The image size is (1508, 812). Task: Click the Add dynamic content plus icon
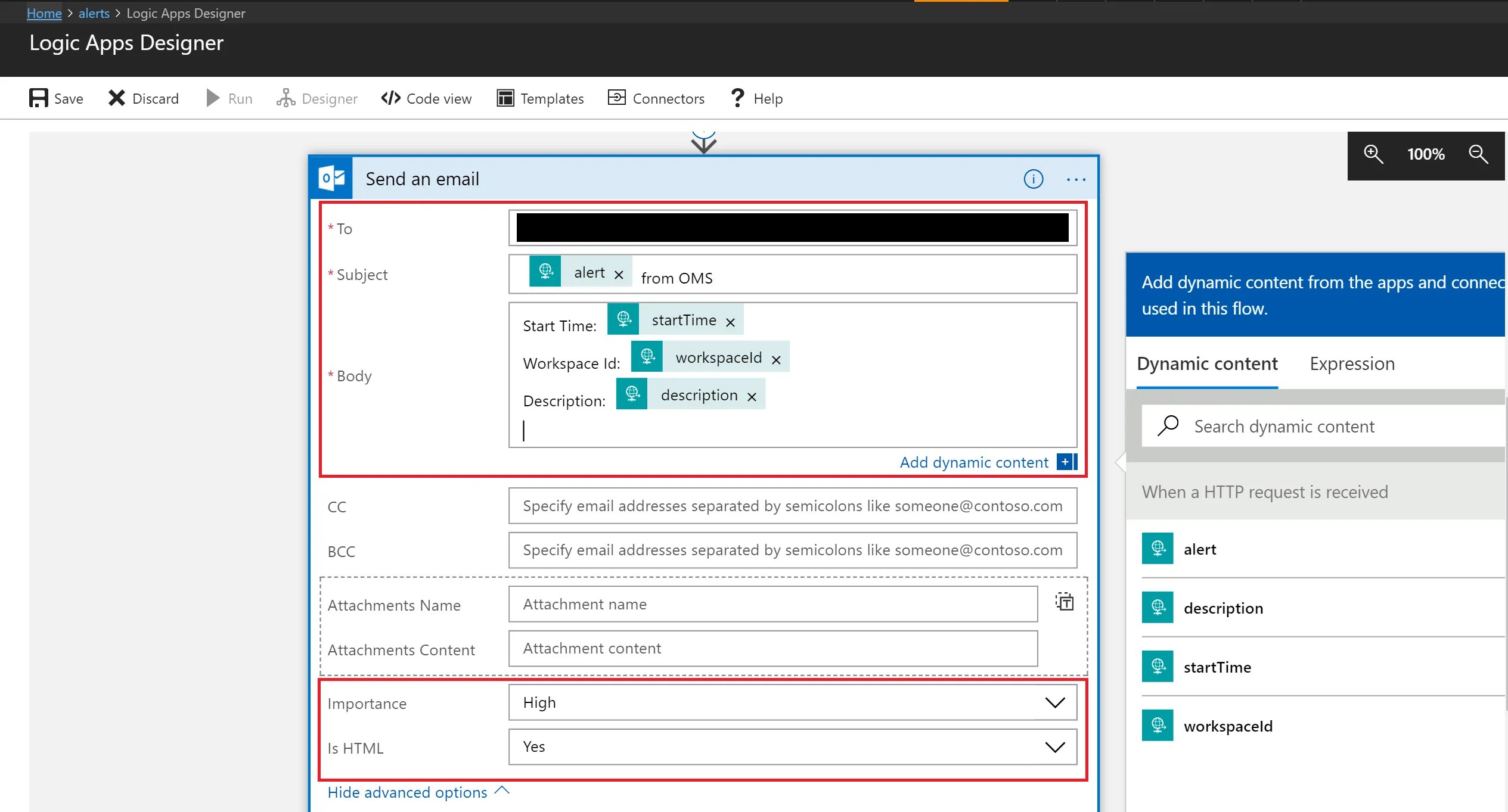click(1066, 462)
